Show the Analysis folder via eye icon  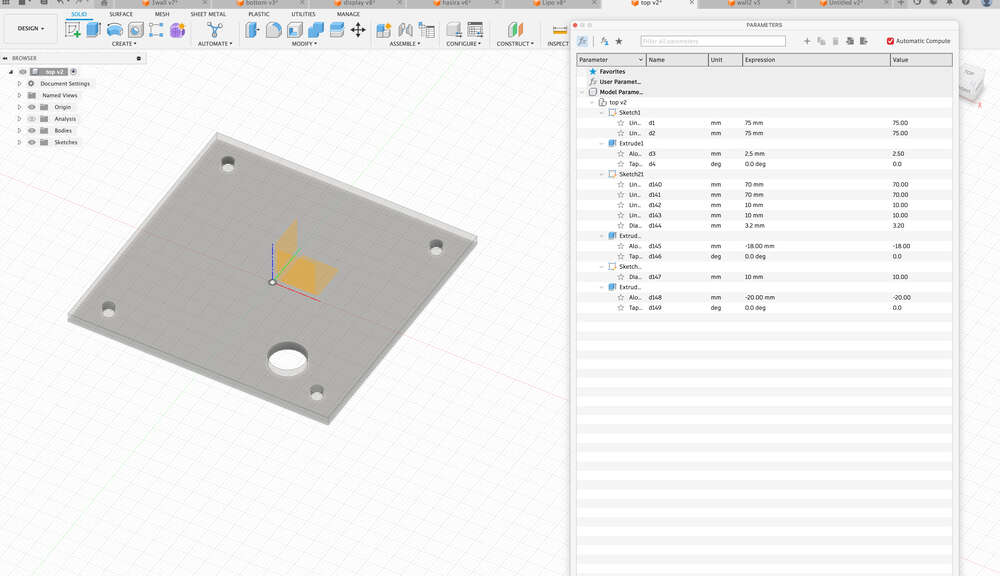(x=31, y=119)
